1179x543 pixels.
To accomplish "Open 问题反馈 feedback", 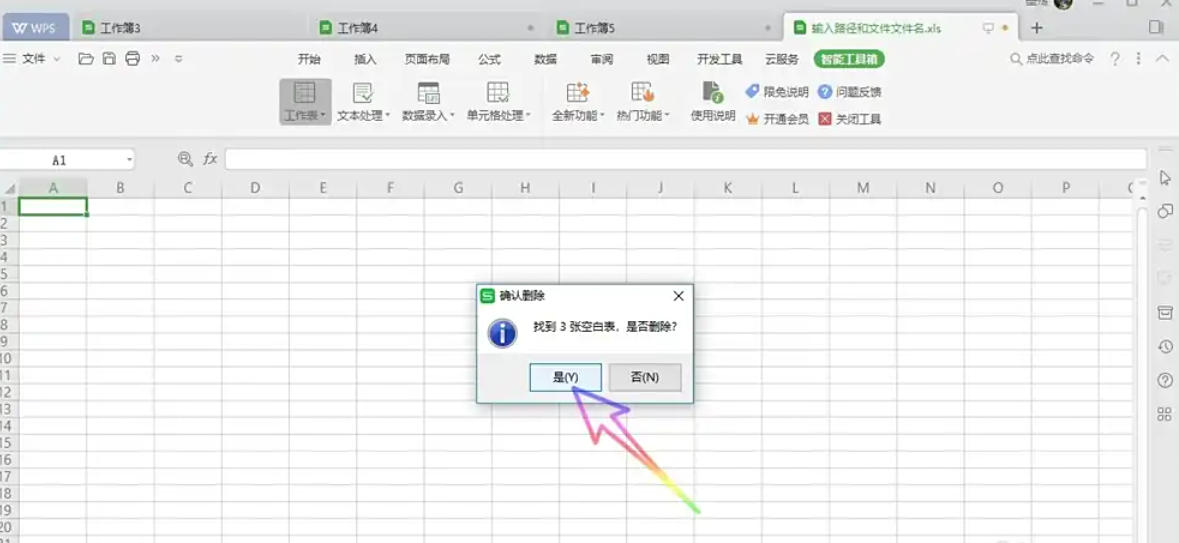I will (x=849, y=92).
